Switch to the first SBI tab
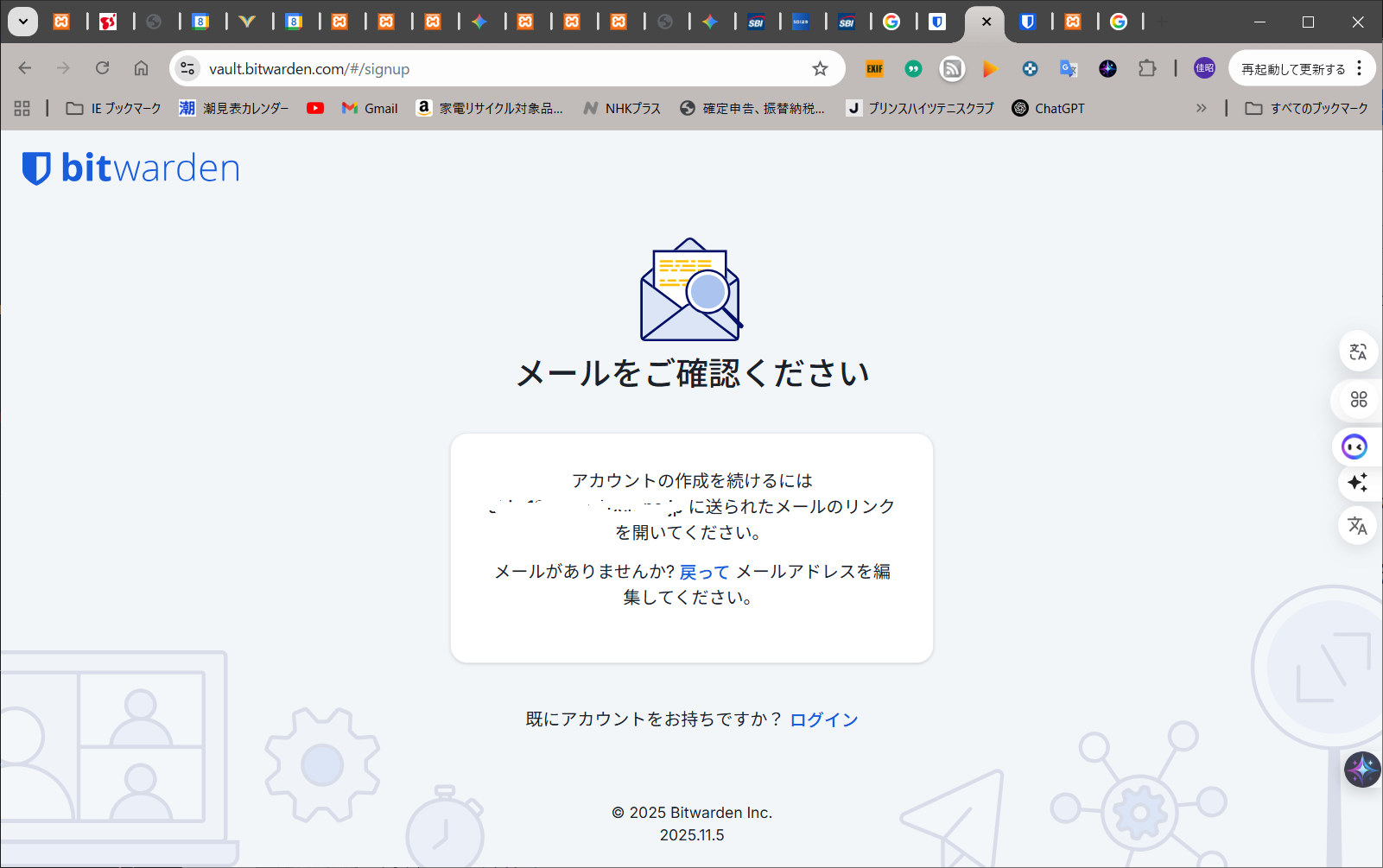 click(x=756, y=22)
